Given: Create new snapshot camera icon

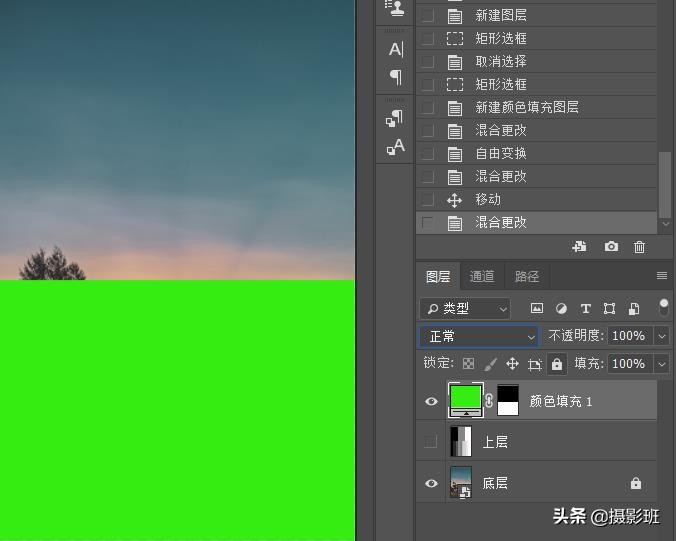Looking at the screenshot, I should [x=611, y=247].
